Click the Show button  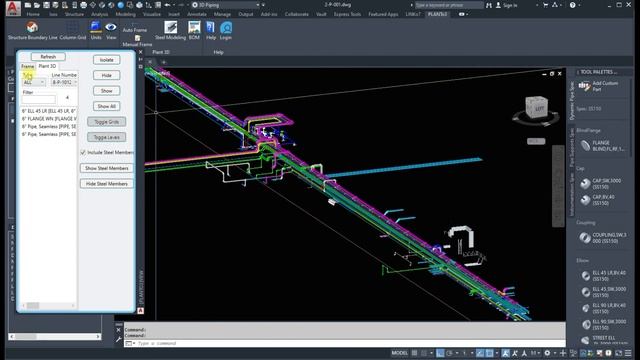pyautogui.click(x=107, y=91)
